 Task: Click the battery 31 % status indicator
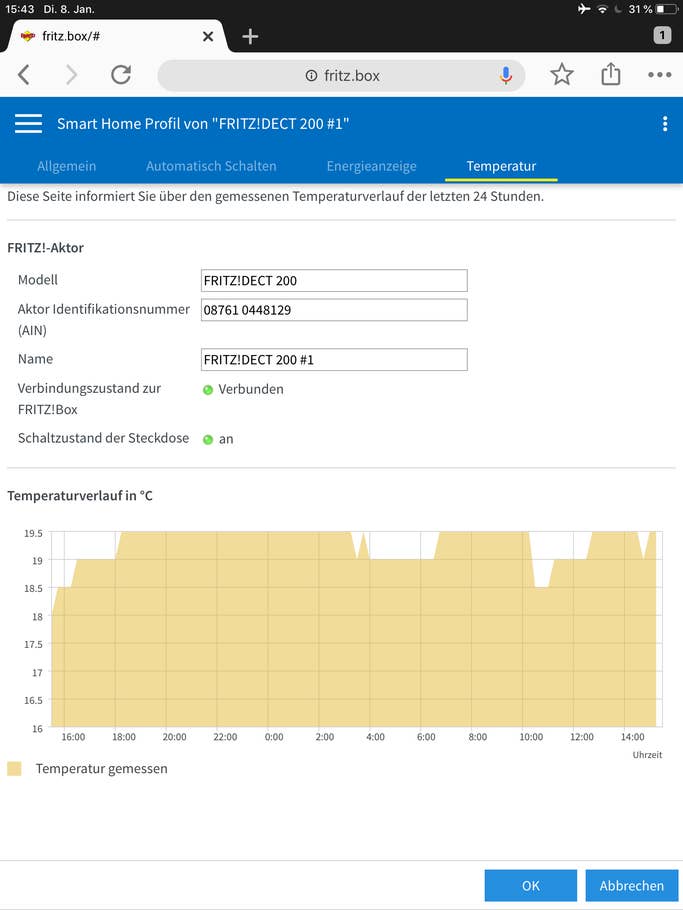(x=653, y=9)
